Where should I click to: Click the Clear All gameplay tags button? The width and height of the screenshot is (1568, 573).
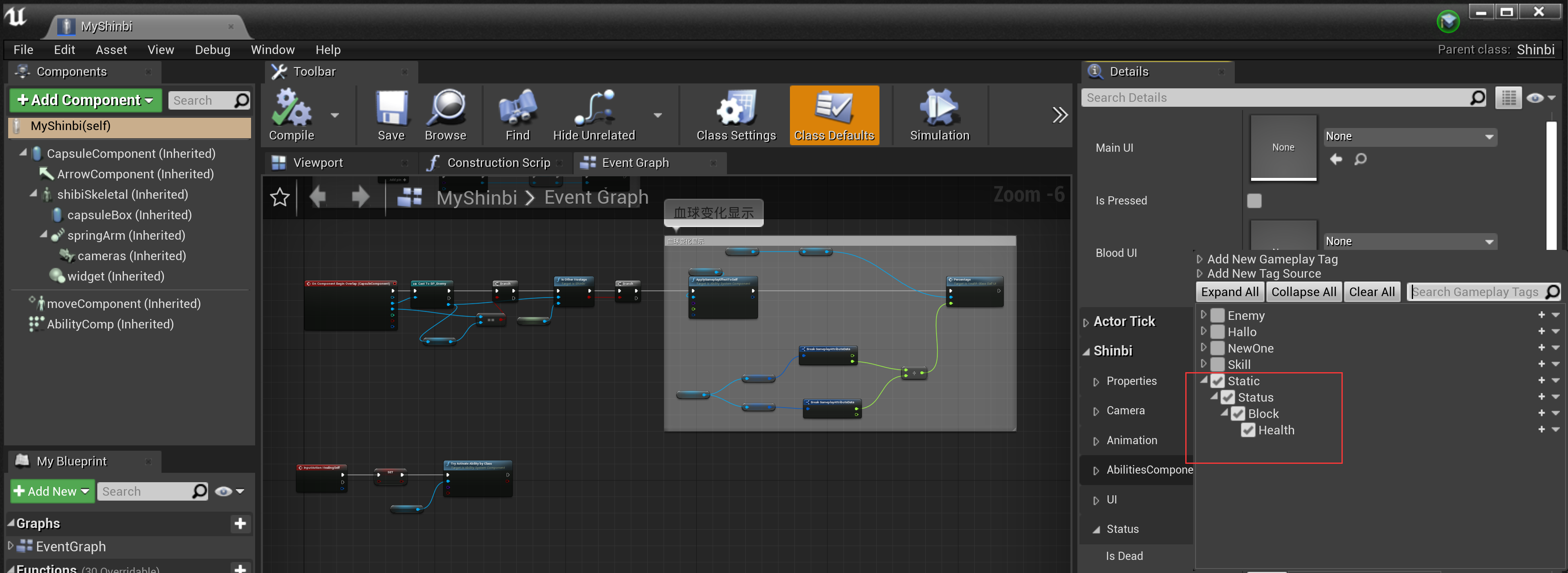click(1371, 292)
